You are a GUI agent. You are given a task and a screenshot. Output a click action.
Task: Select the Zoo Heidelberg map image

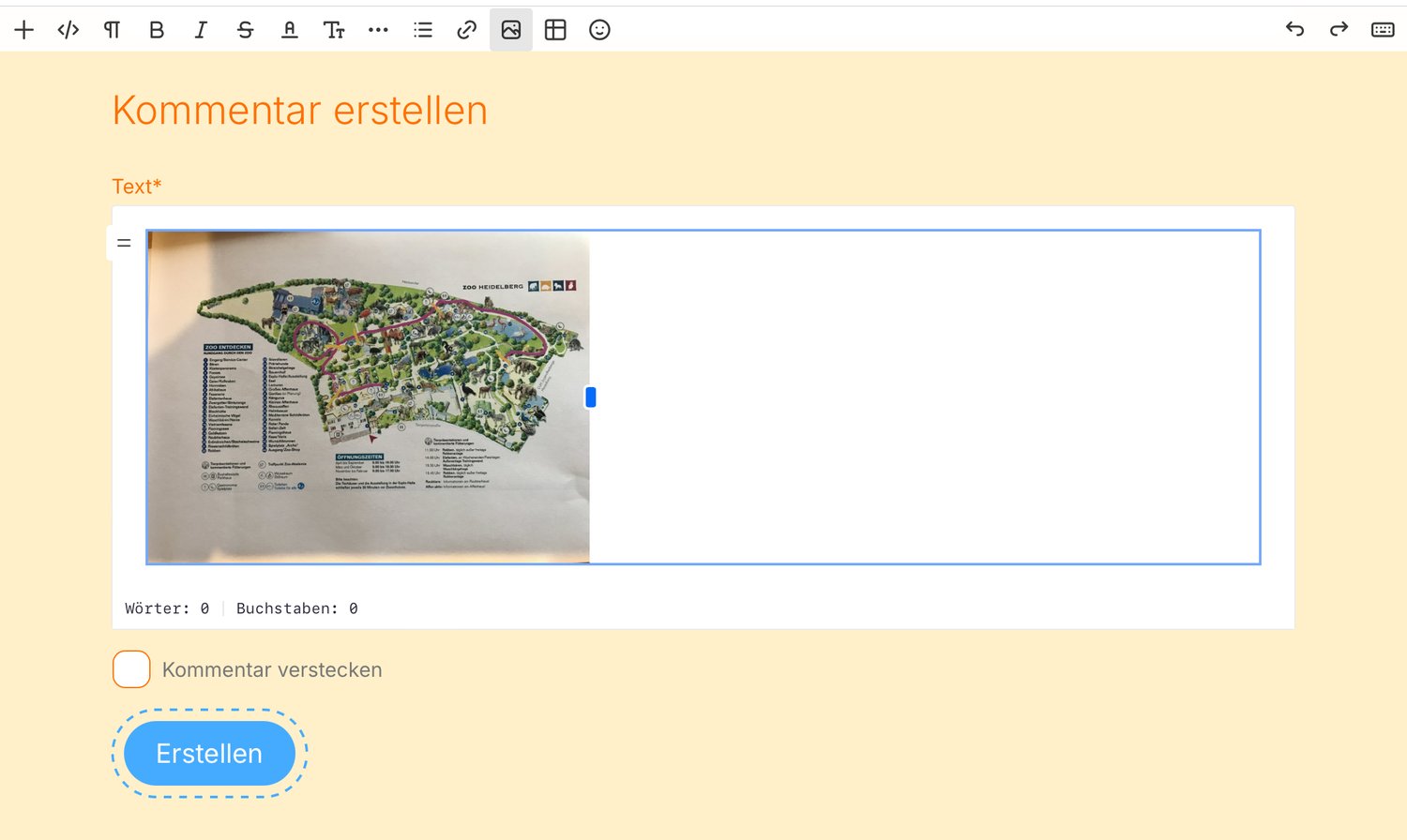point(369,397)
